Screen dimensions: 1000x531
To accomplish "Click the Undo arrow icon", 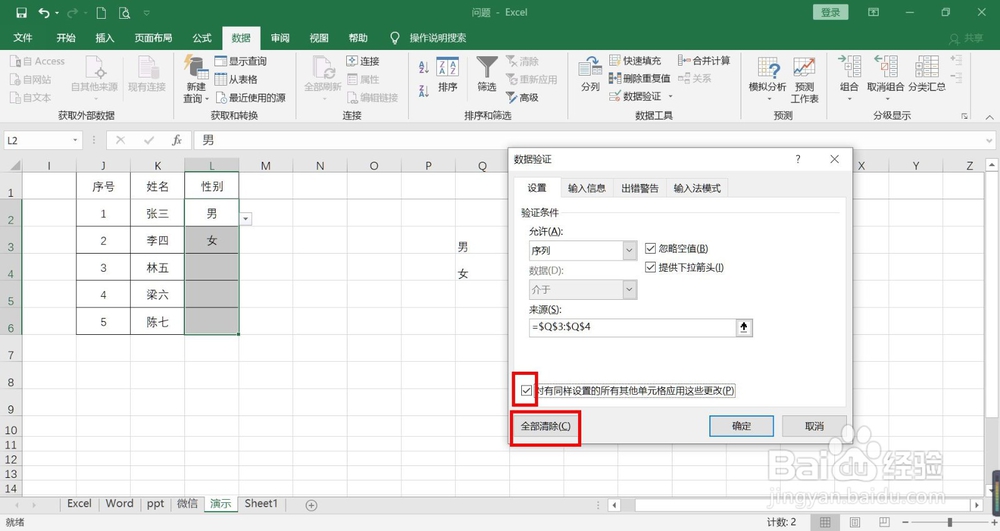I will [44, 12].
